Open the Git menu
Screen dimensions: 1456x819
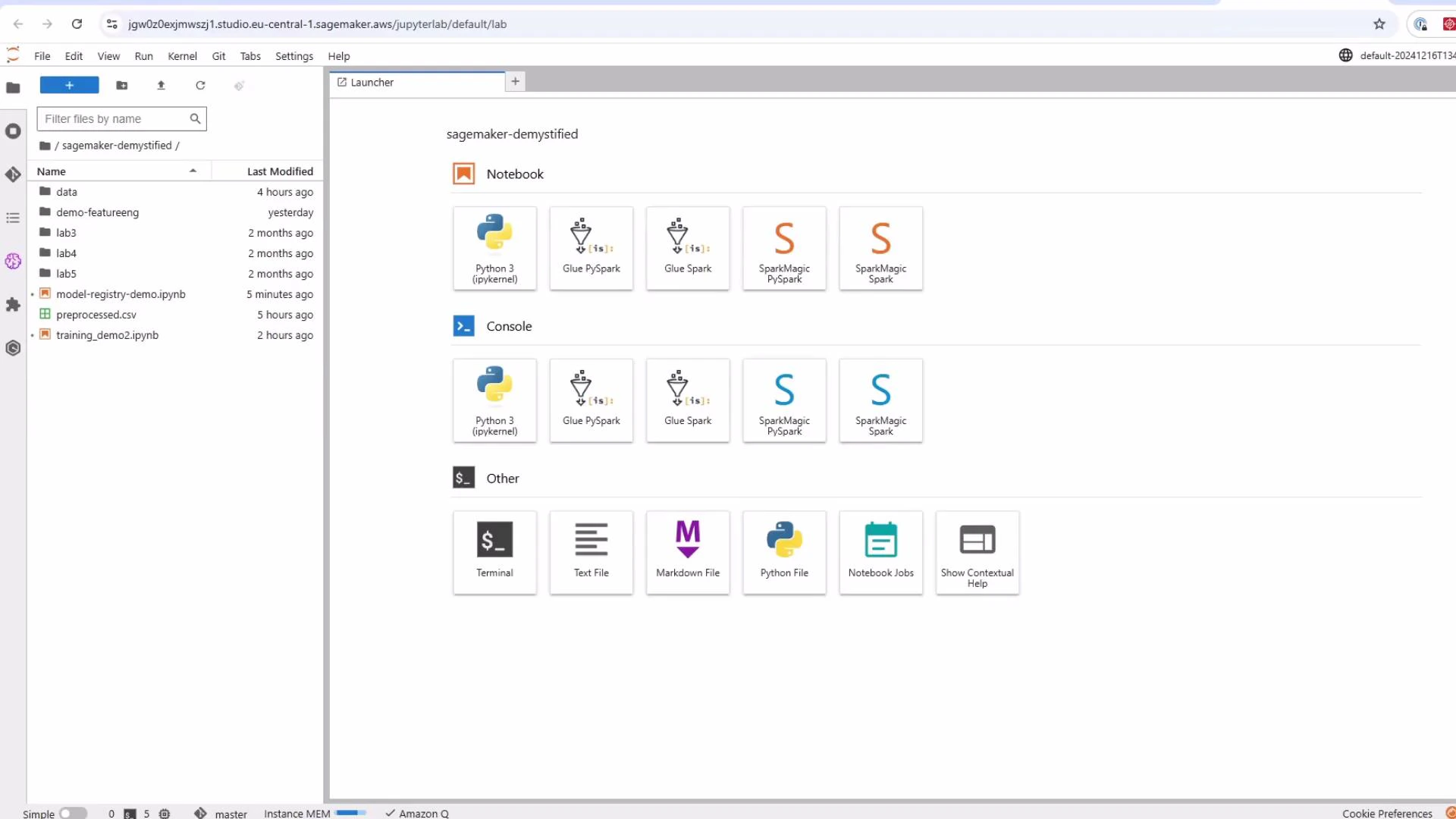coord(218,56)
